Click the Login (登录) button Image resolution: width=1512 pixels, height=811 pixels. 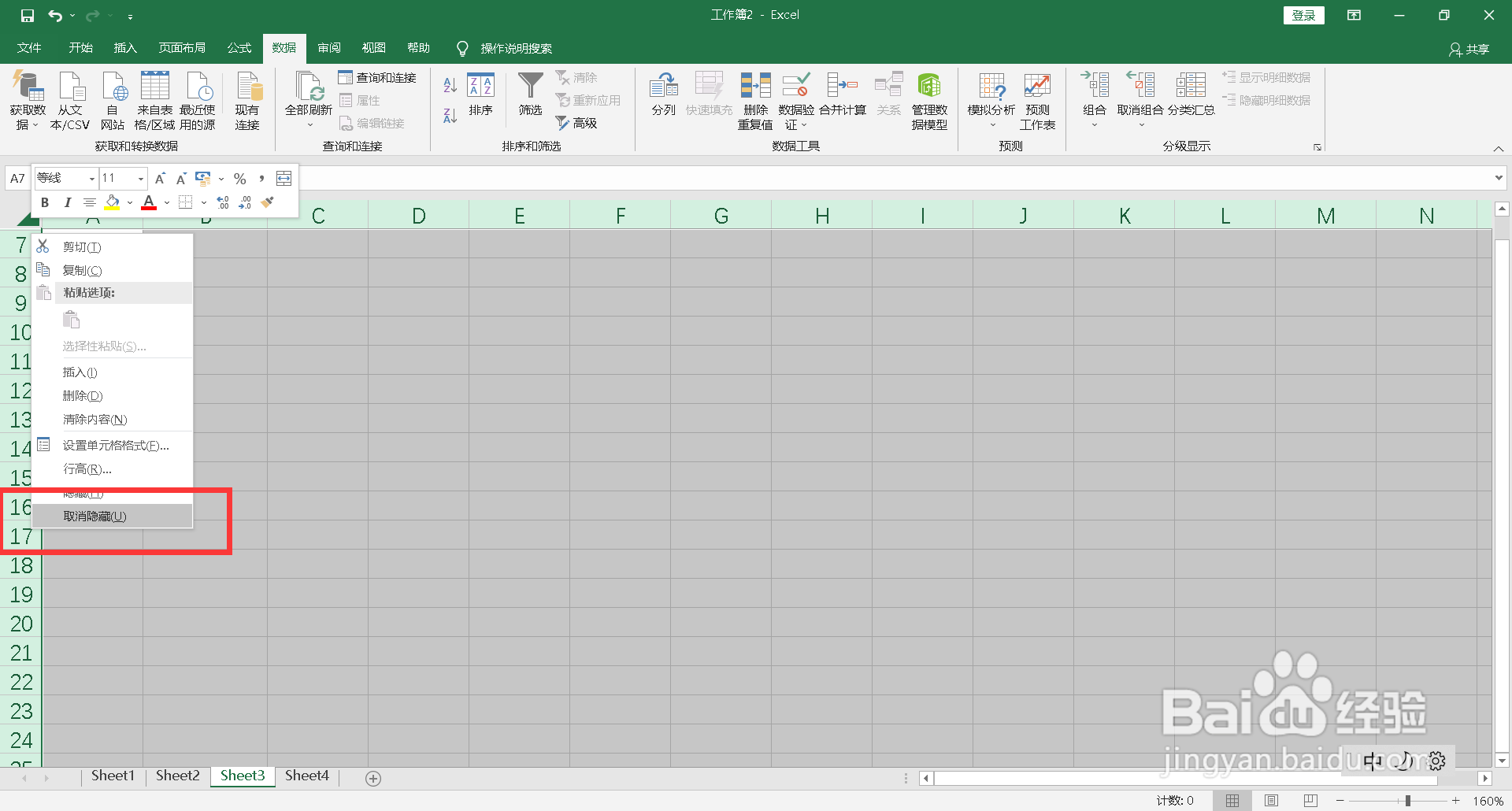[x=1304, y=15]
